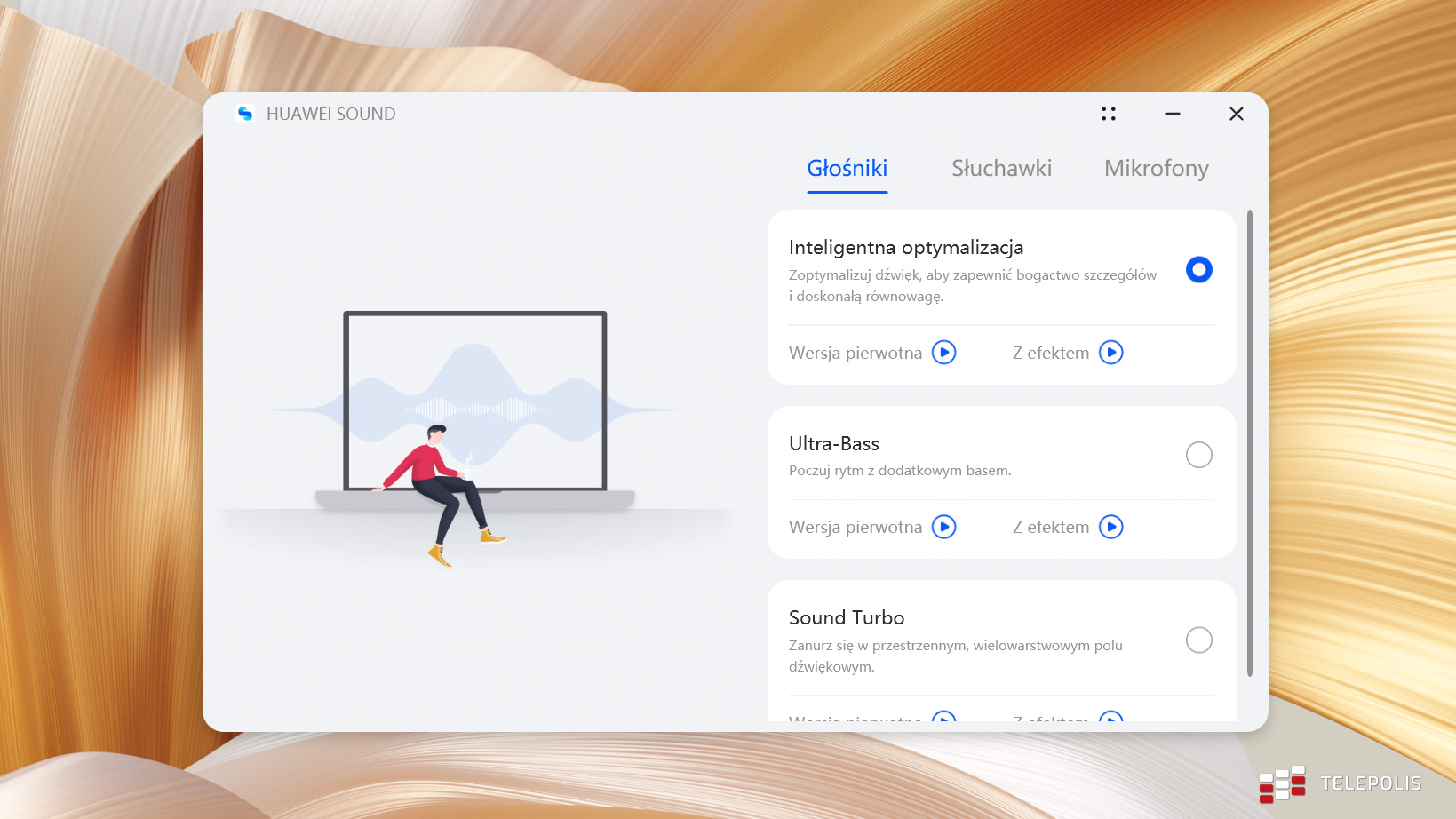Select the Sound Turbo radio button

pos(1198,640)
